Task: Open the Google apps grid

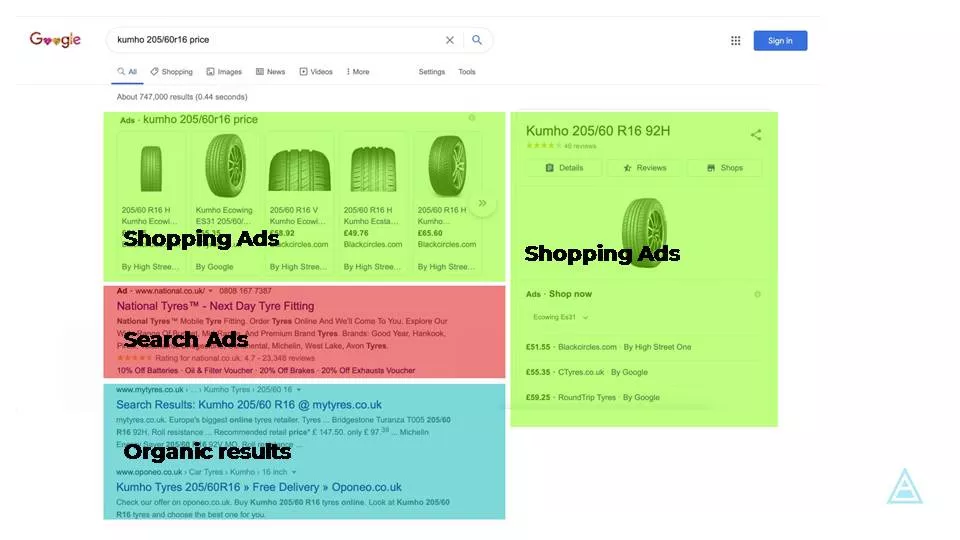Action: [735, 40]
